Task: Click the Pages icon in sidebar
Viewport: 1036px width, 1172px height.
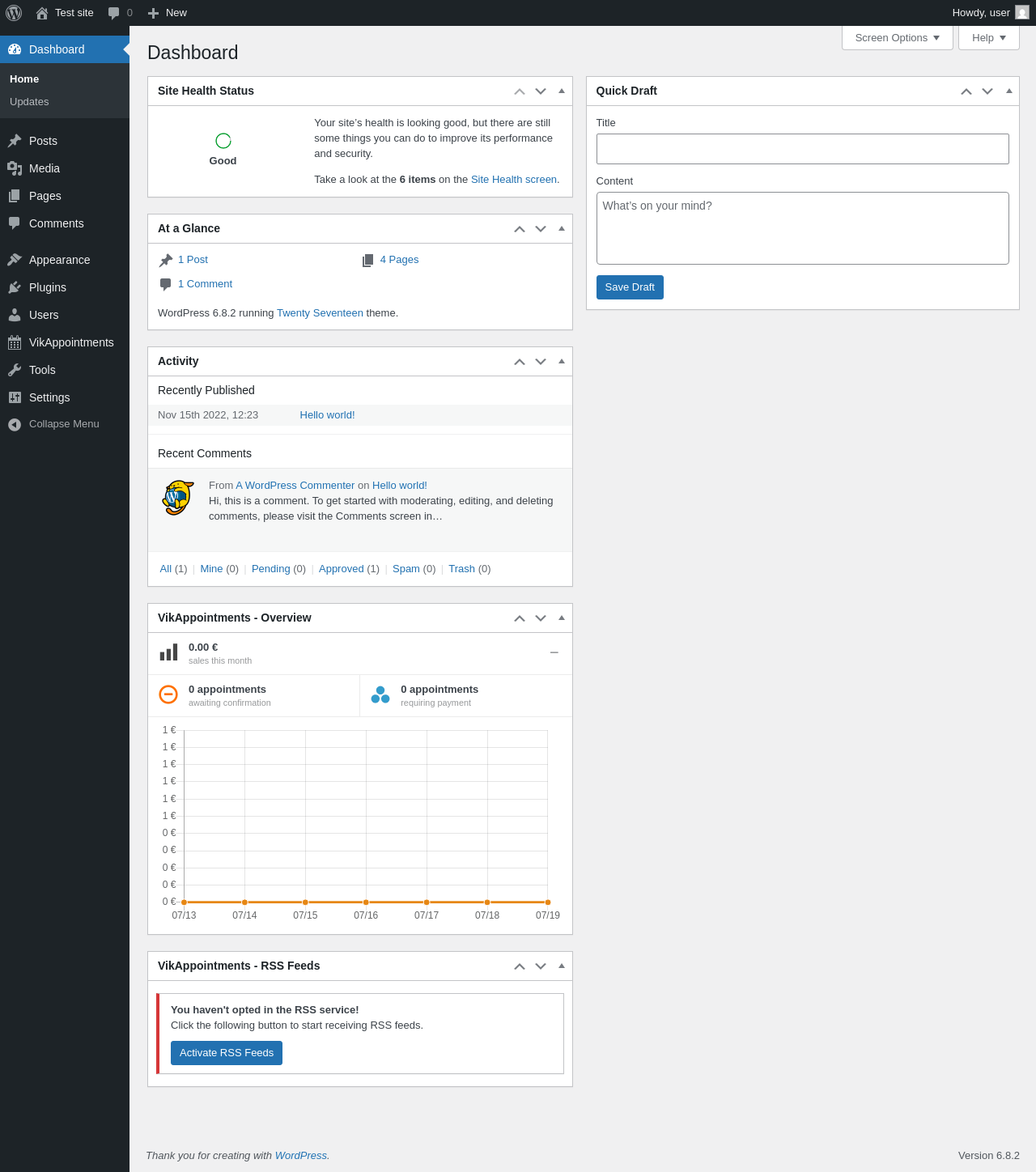Action: [15, 196]
